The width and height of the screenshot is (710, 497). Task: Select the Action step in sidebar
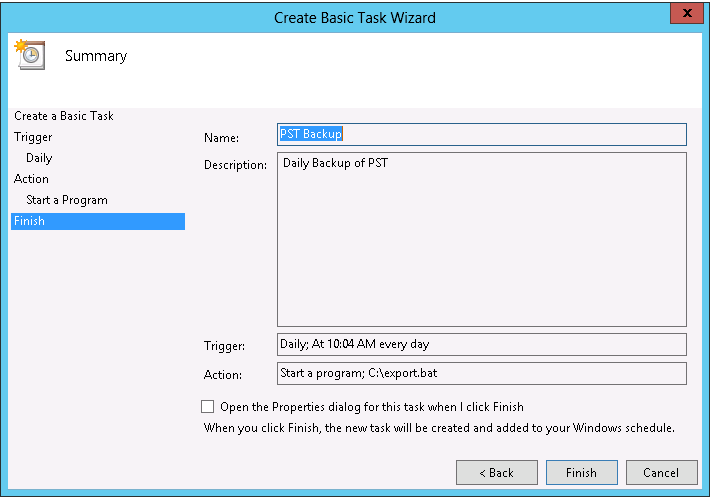(x=31, y=179)
